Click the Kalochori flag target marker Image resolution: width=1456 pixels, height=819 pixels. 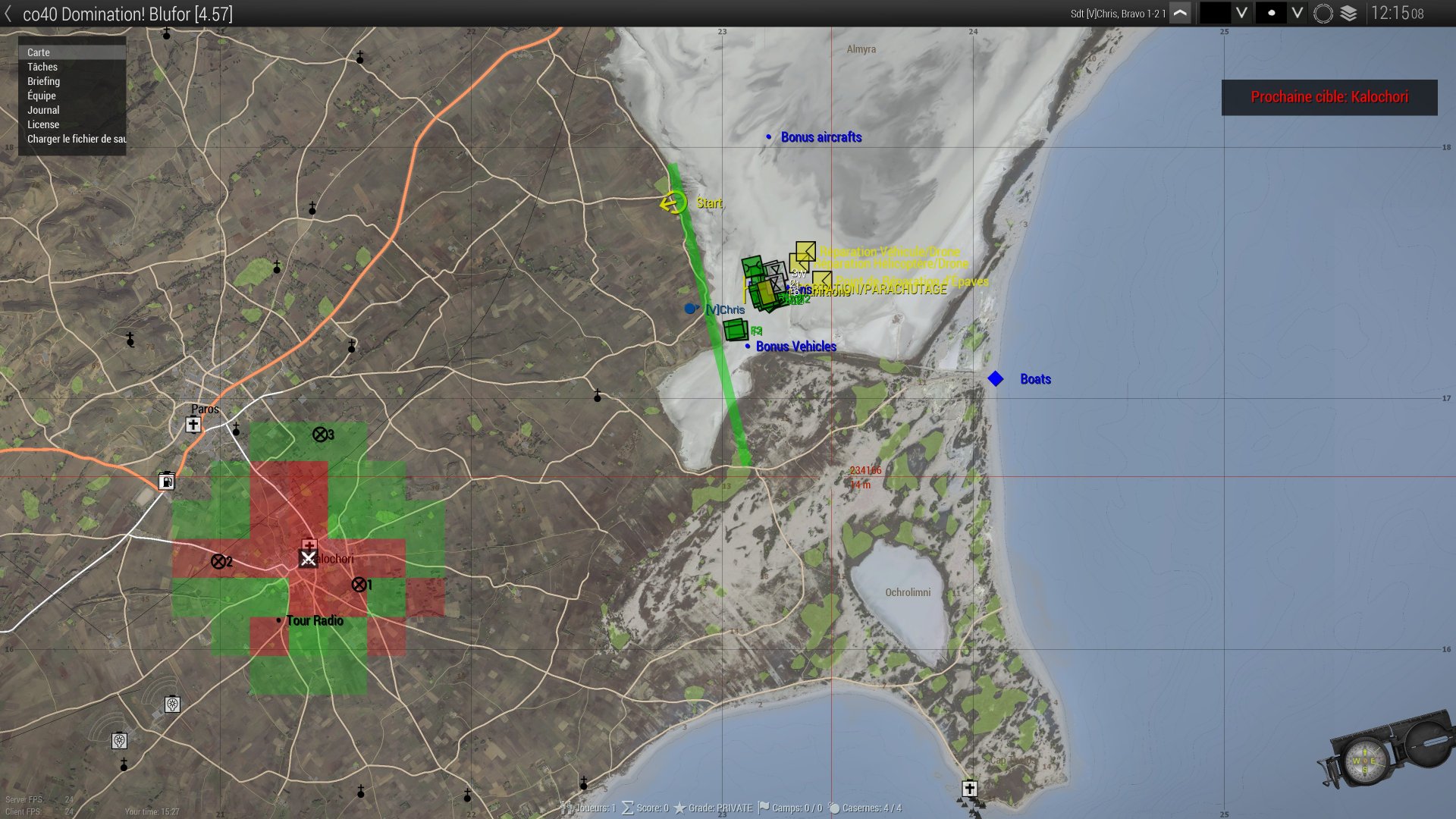click(x=308, y=559)
